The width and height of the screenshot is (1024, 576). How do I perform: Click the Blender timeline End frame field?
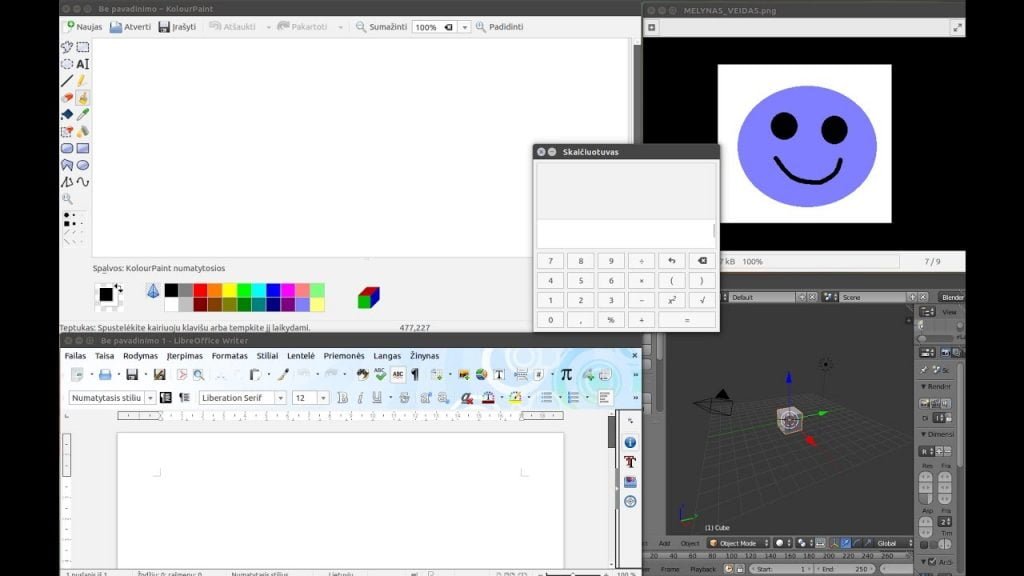click(x=844, y=569)
